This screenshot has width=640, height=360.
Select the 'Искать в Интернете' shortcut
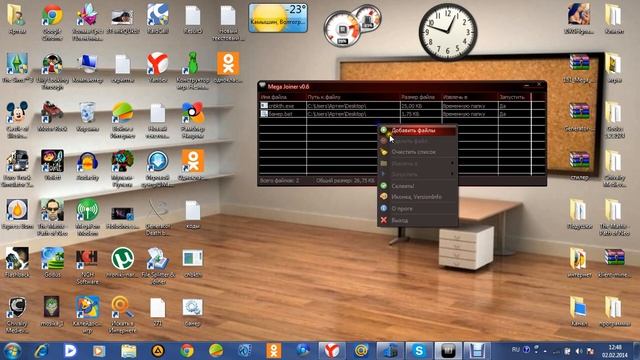point(122,314)
